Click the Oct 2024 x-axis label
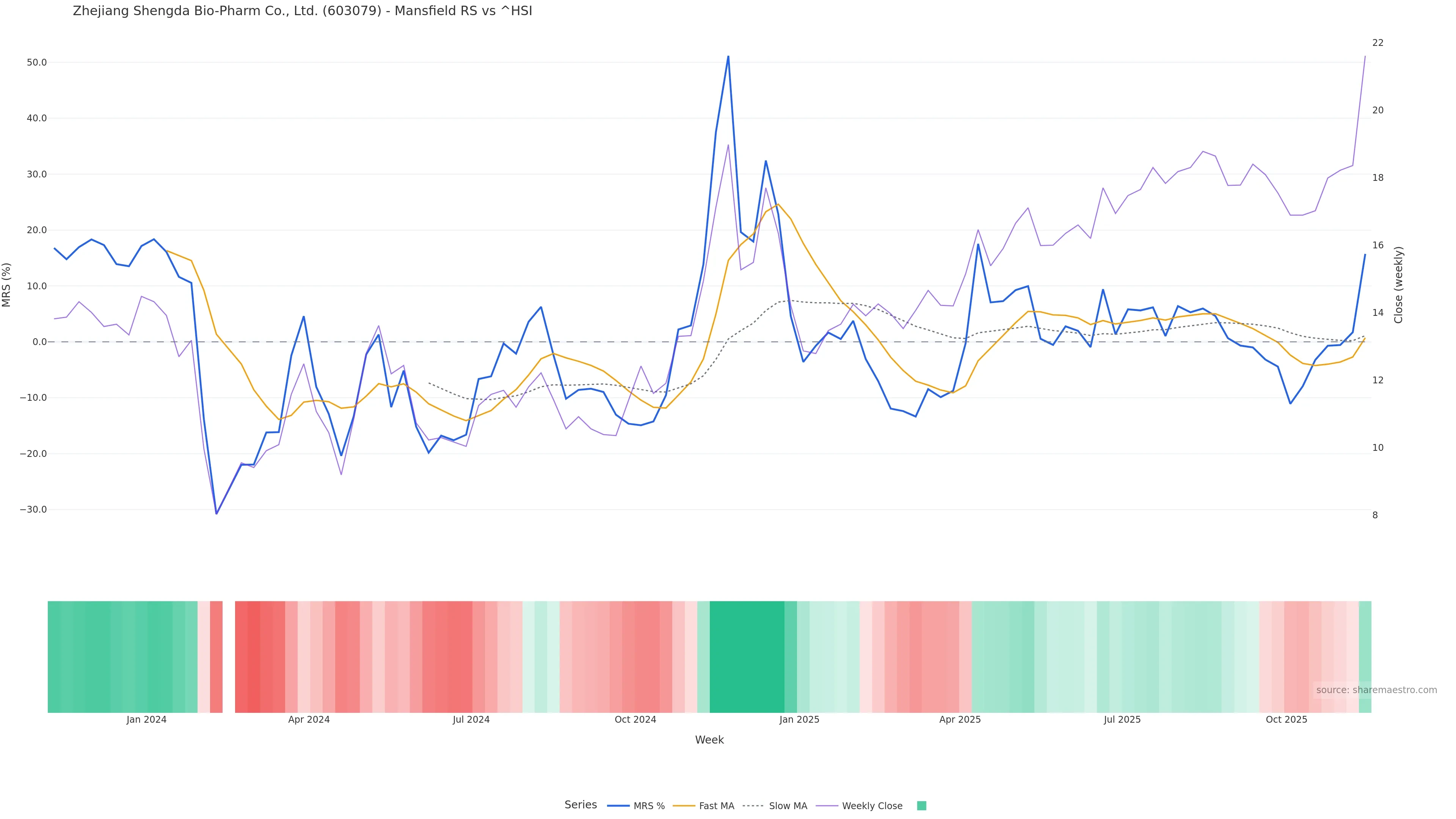The height and width of the screenshot is (819, 1456). coord(635,720)
